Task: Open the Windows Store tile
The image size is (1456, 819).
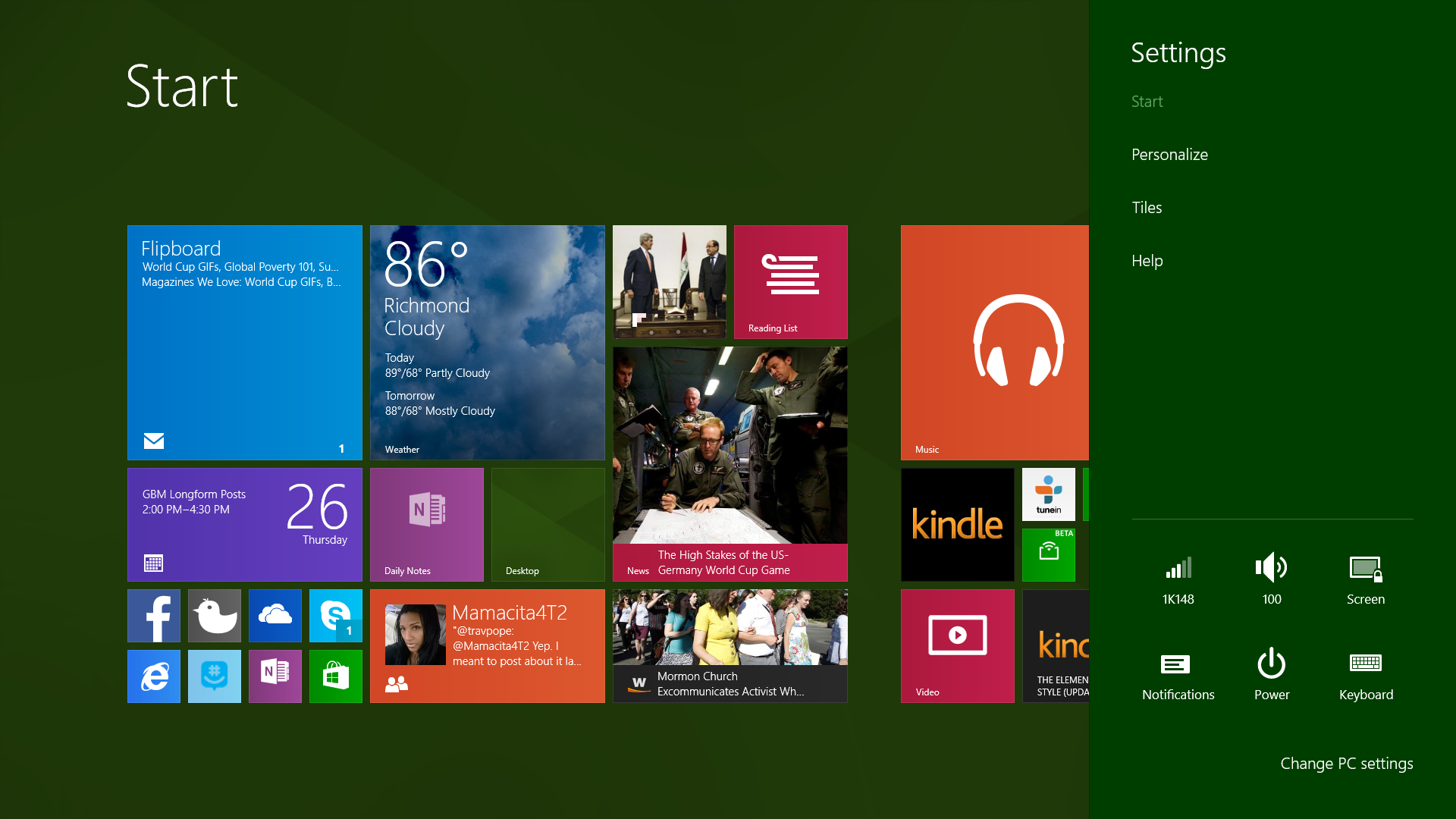Action: [x=335, y=676]
